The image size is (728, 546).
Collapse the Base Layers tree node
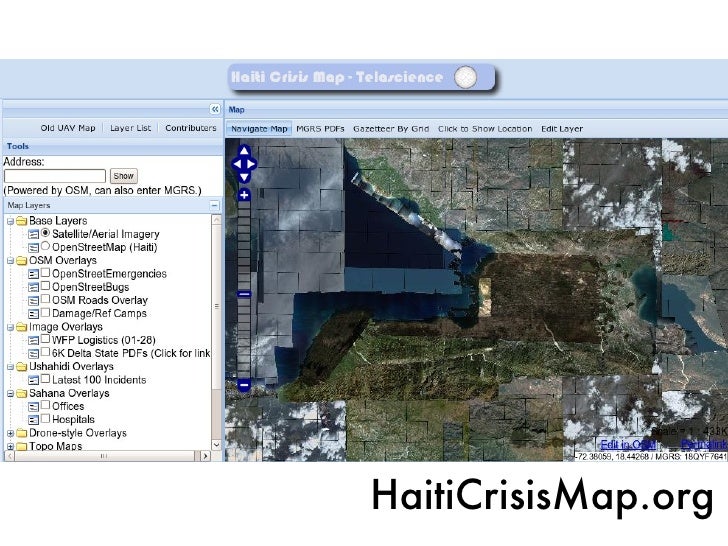tap(10, 221)
